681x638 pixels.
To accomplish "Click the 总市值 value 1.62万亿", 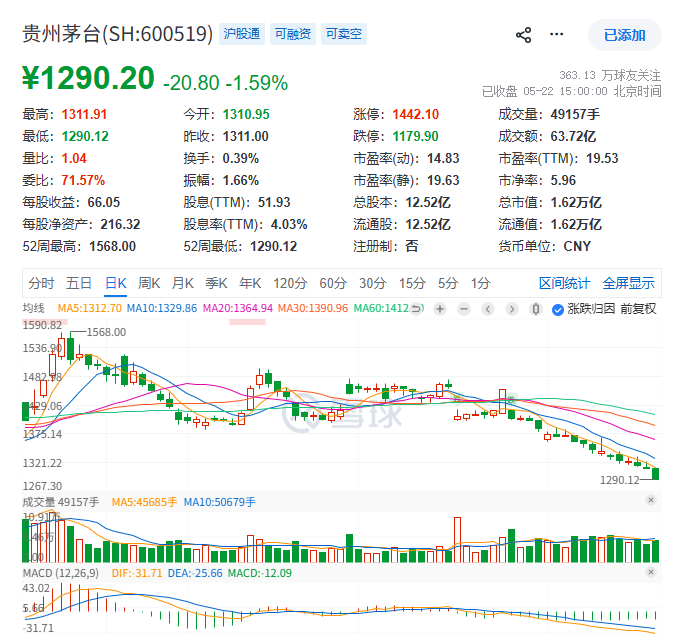I will point(576,202).
